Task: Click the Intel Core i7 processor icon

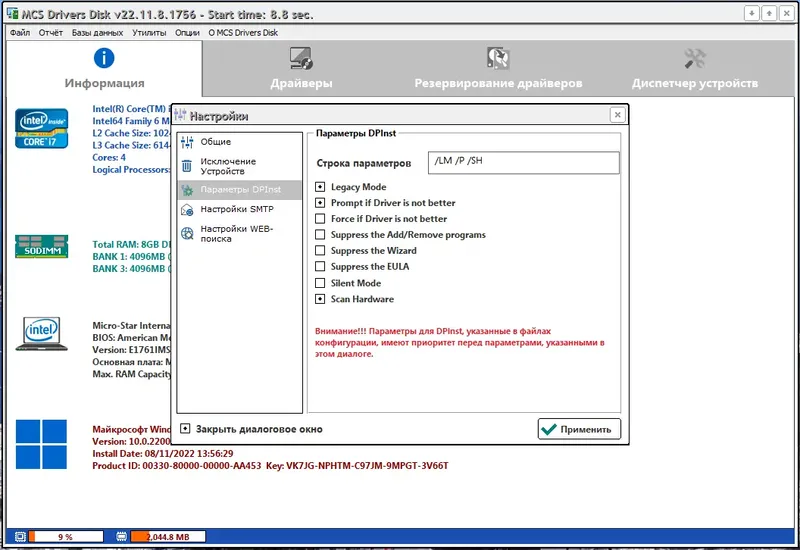Action: 41,128
